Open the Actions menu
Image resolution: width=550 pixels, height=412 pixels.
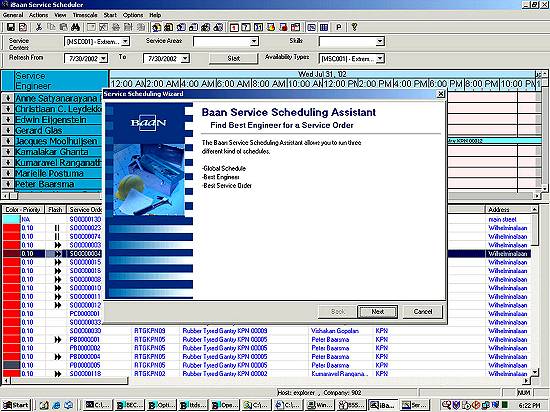point(39,15)
